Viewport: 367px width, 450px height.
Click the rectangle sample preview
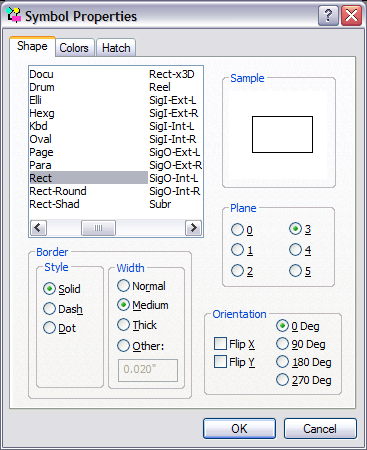point(282,134)
